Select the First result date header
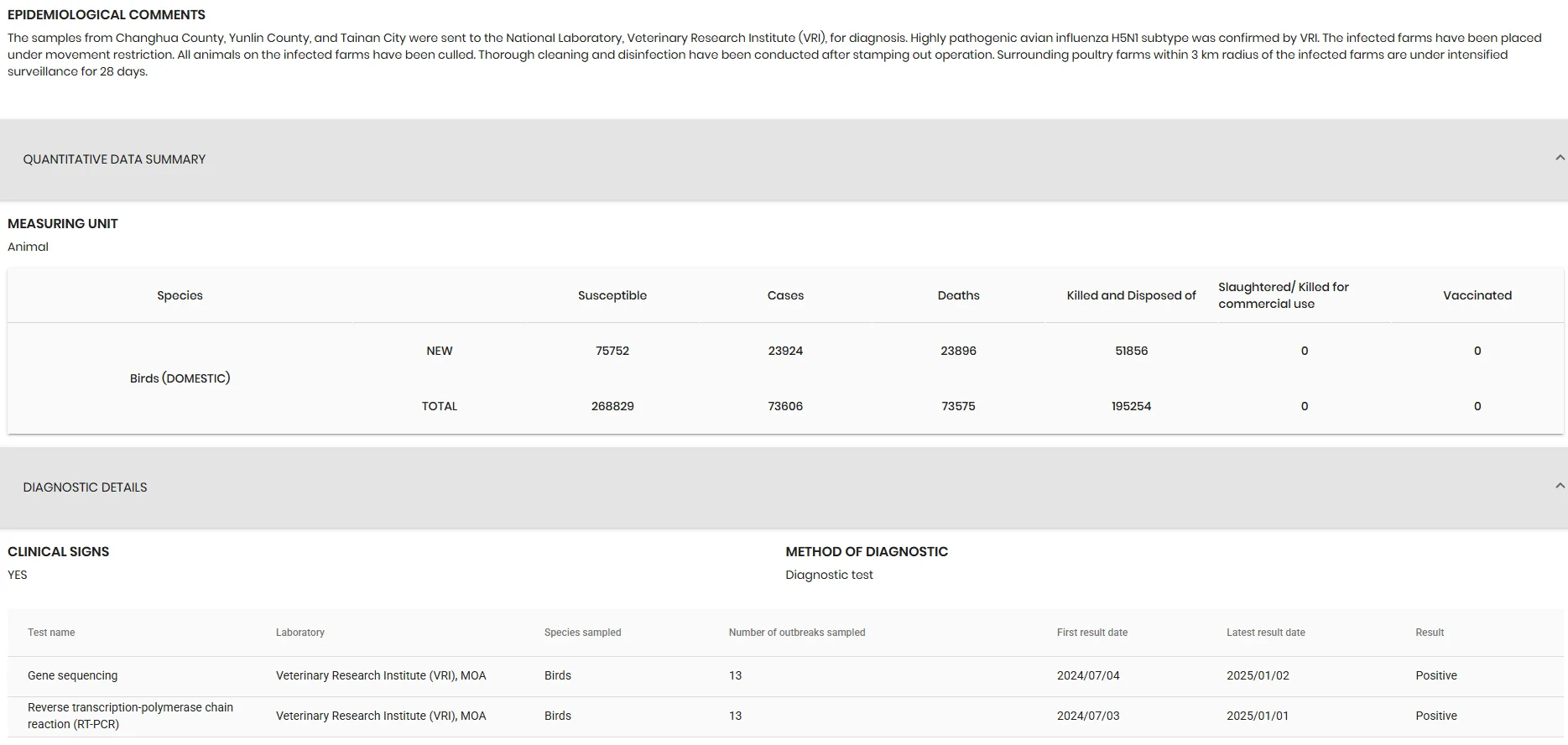1568x745 pixels. point(1092,633)
